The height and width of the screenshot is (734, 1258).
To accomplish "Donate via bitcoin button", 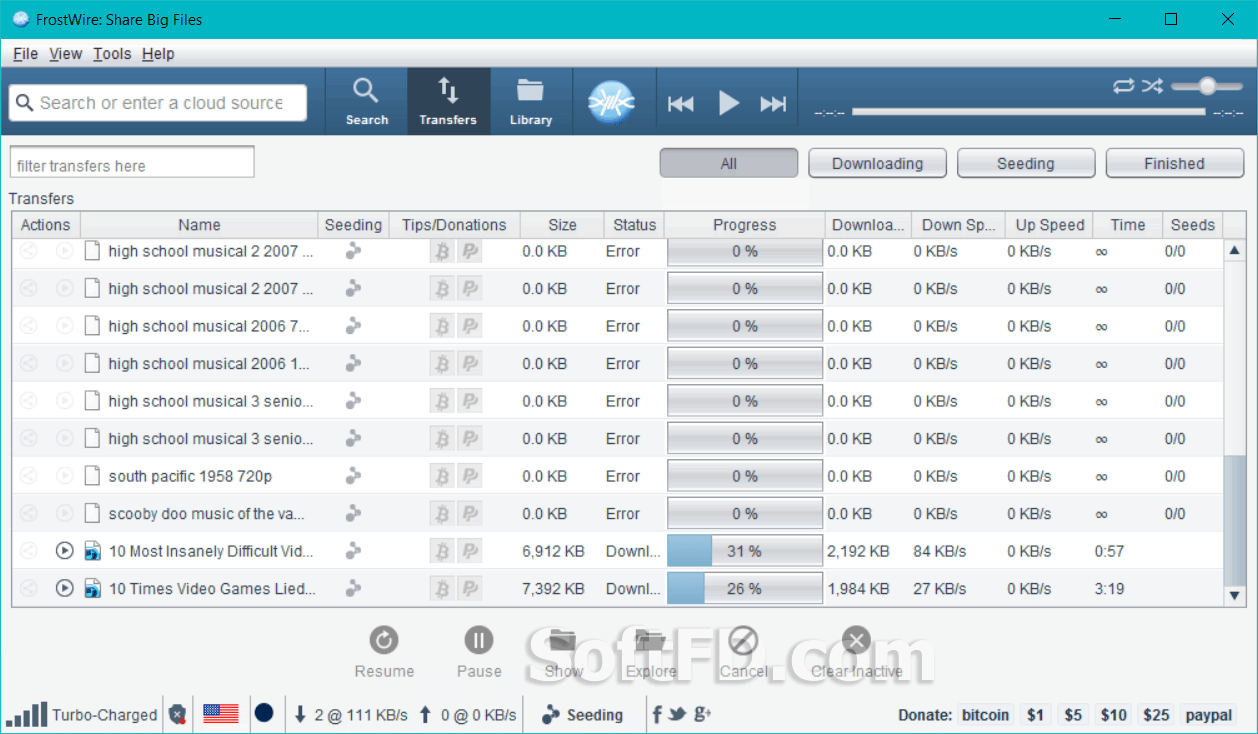I will click(x=986, y=715).
